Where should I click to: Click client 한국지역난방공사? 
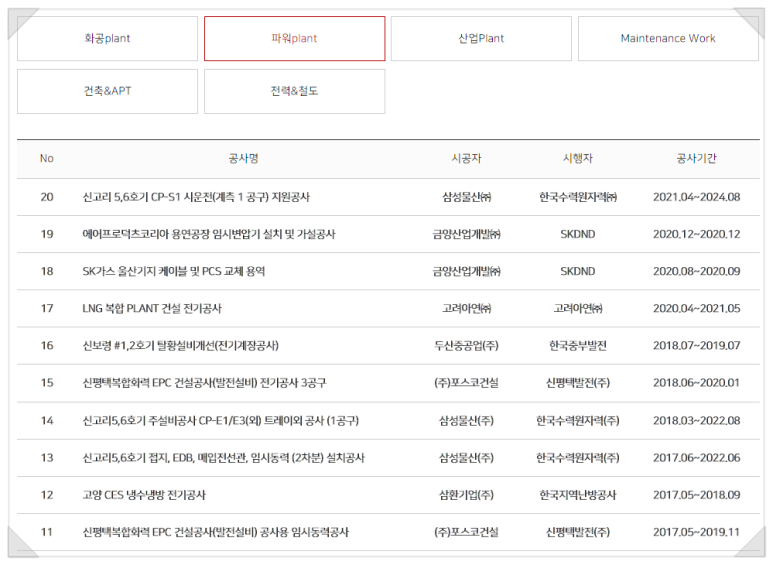coord(578,495)
